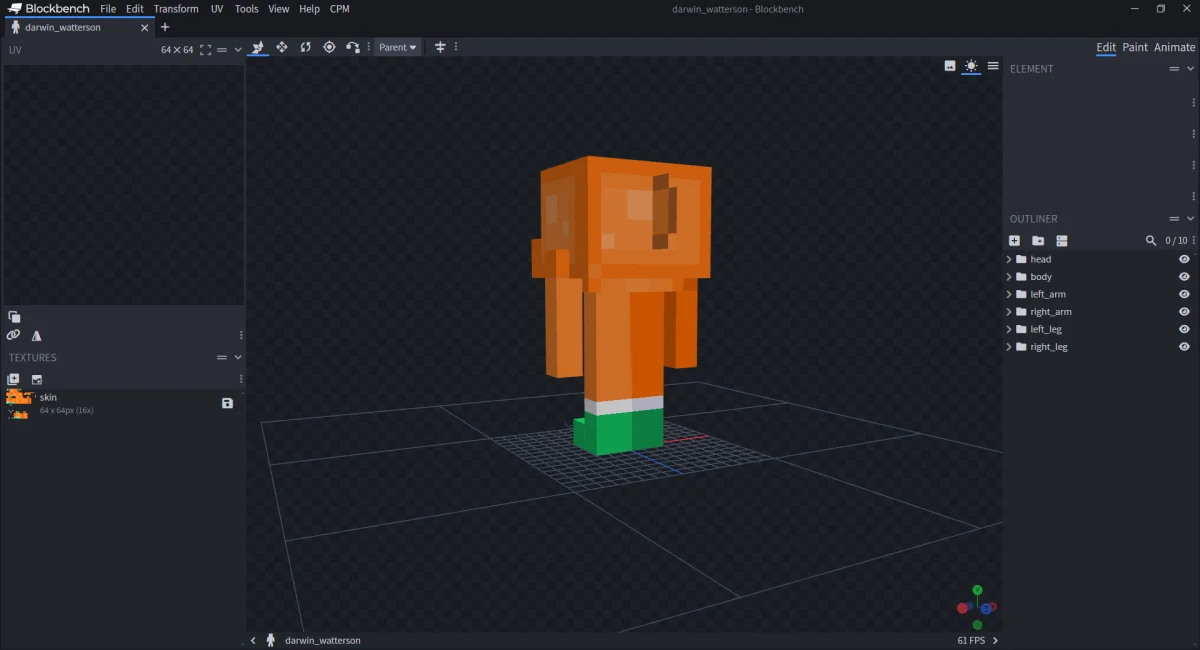Close the darwin_watterson tab
This screenshot has height=650, width=1200.
[144, 27]
